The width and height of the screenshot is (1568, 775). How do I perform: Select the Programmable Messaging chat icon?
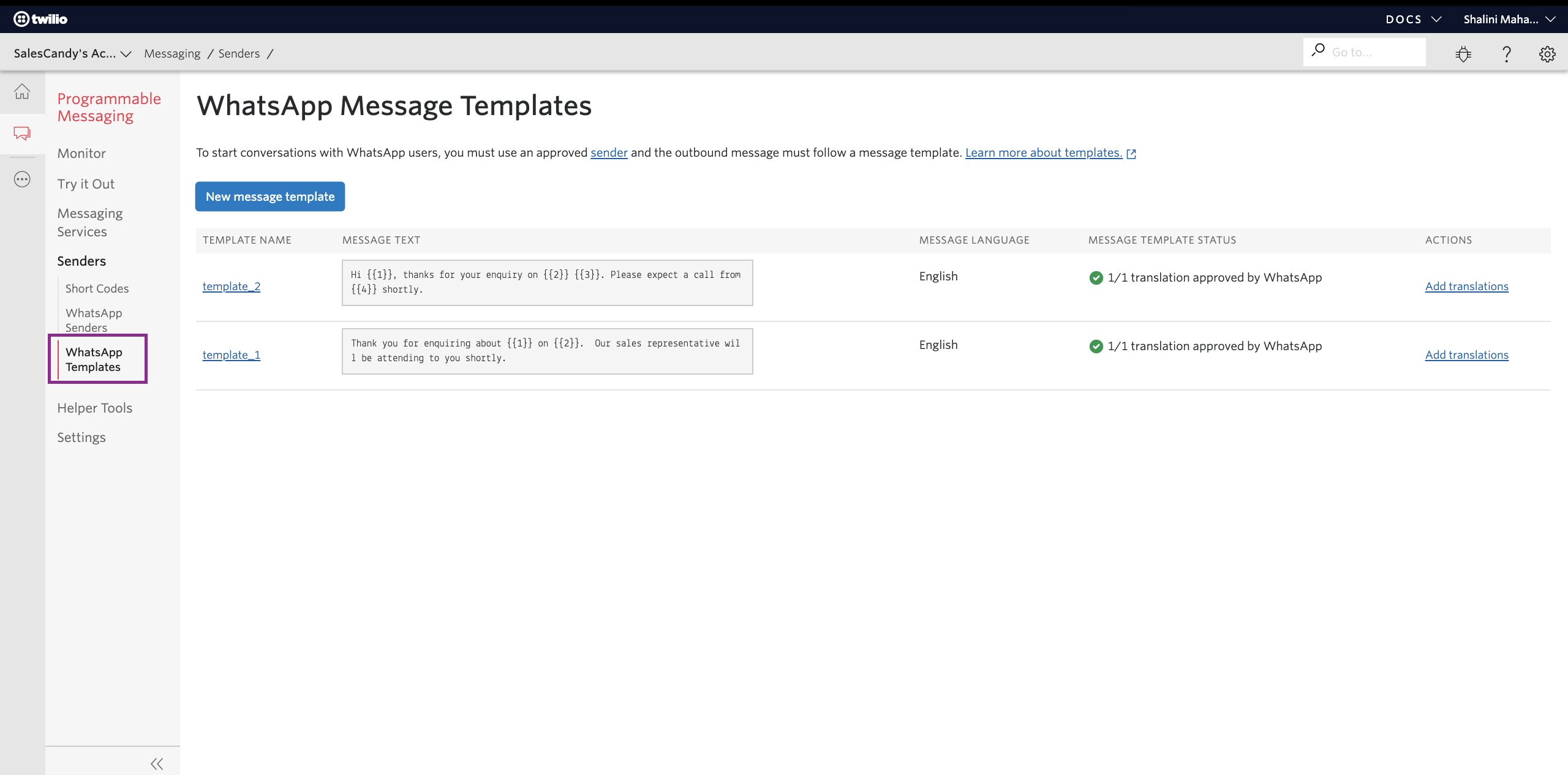[x=22, y=133]
